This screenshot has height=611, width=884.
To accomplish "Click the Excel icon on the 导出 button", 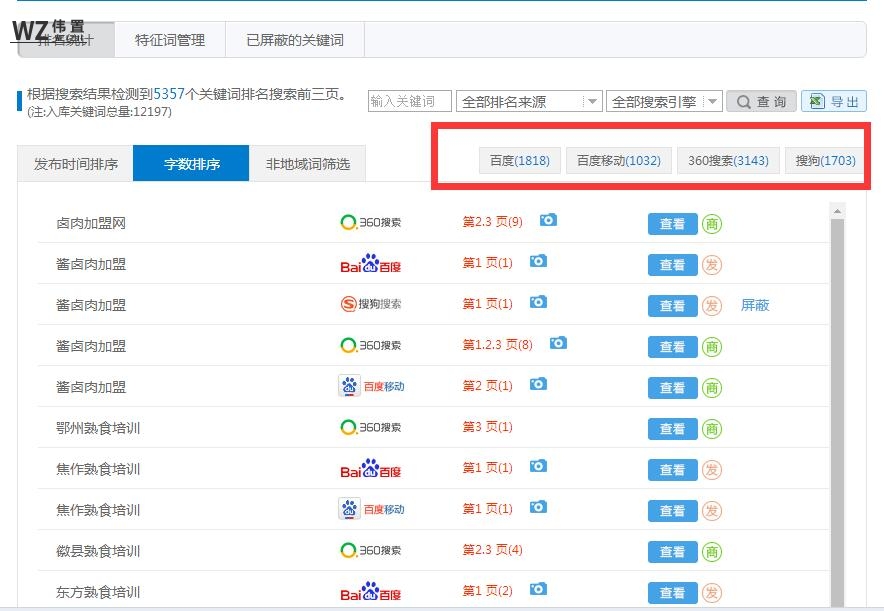I will (819, 101).
